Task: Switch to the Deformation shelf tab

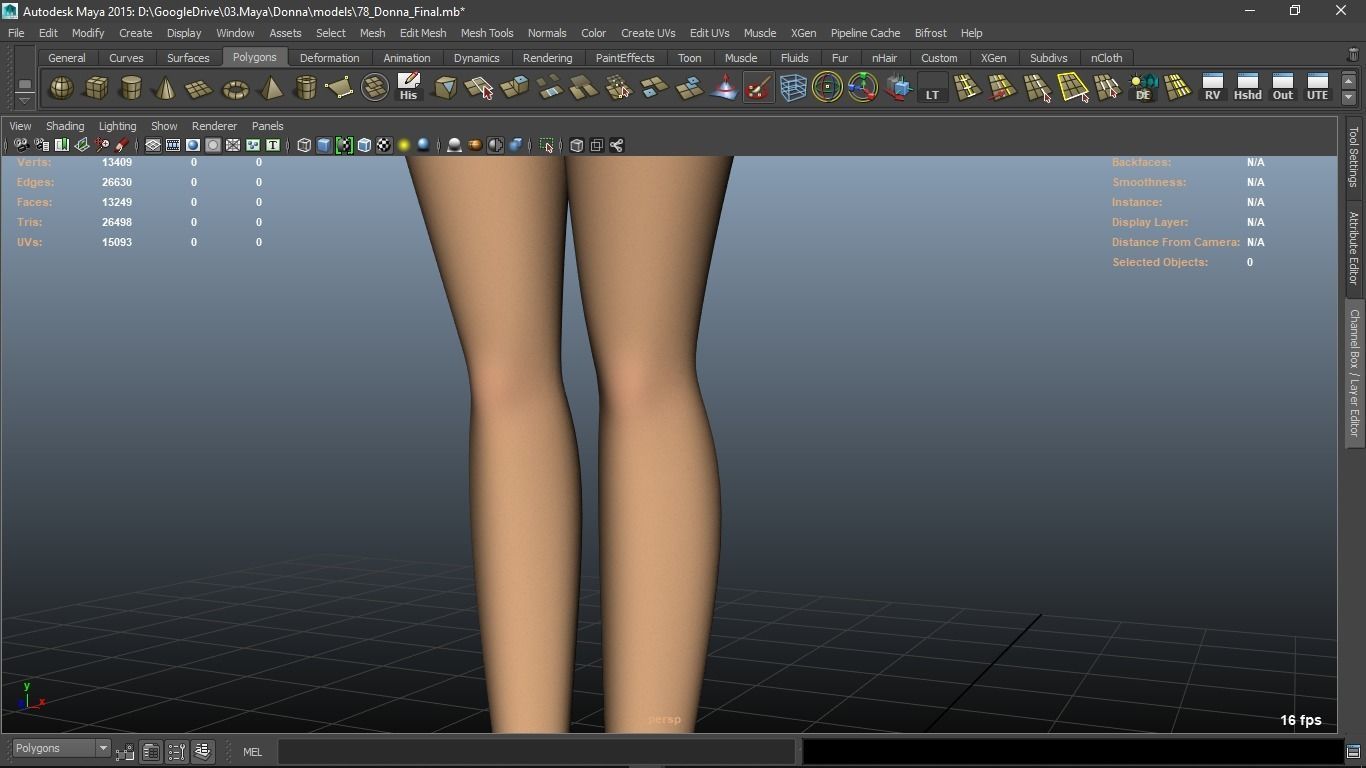Action: pyautogui.click(x=329, y=58)
